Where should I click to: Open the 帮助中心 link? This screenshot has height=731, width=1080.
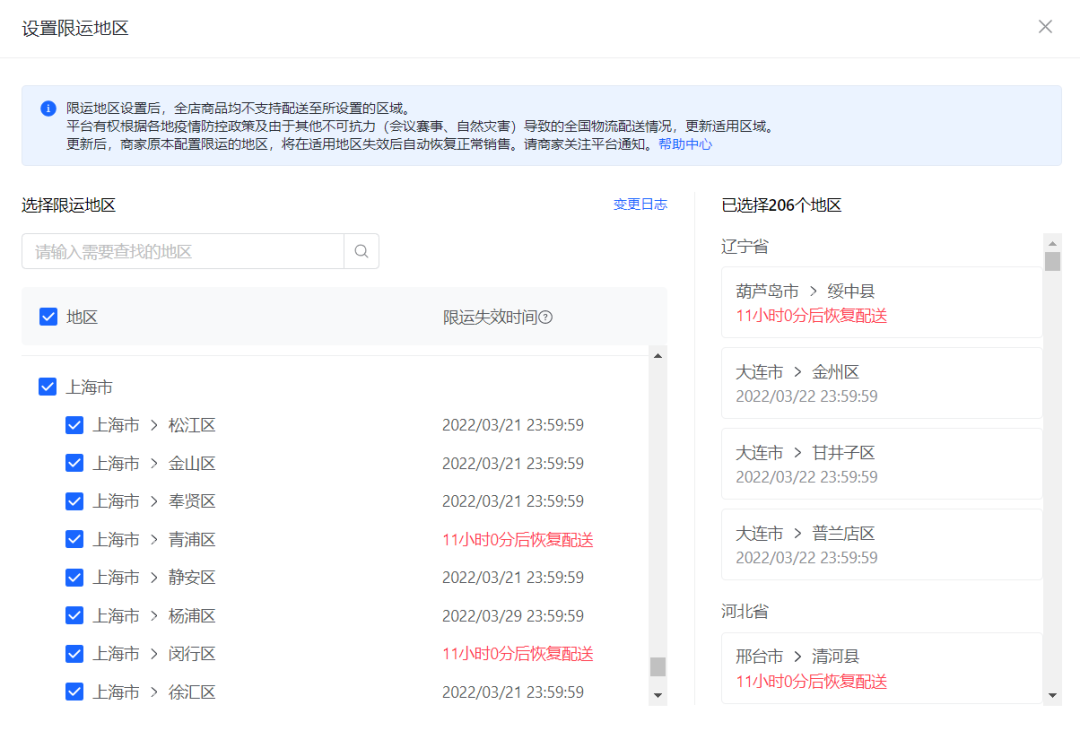coord(685,144)
